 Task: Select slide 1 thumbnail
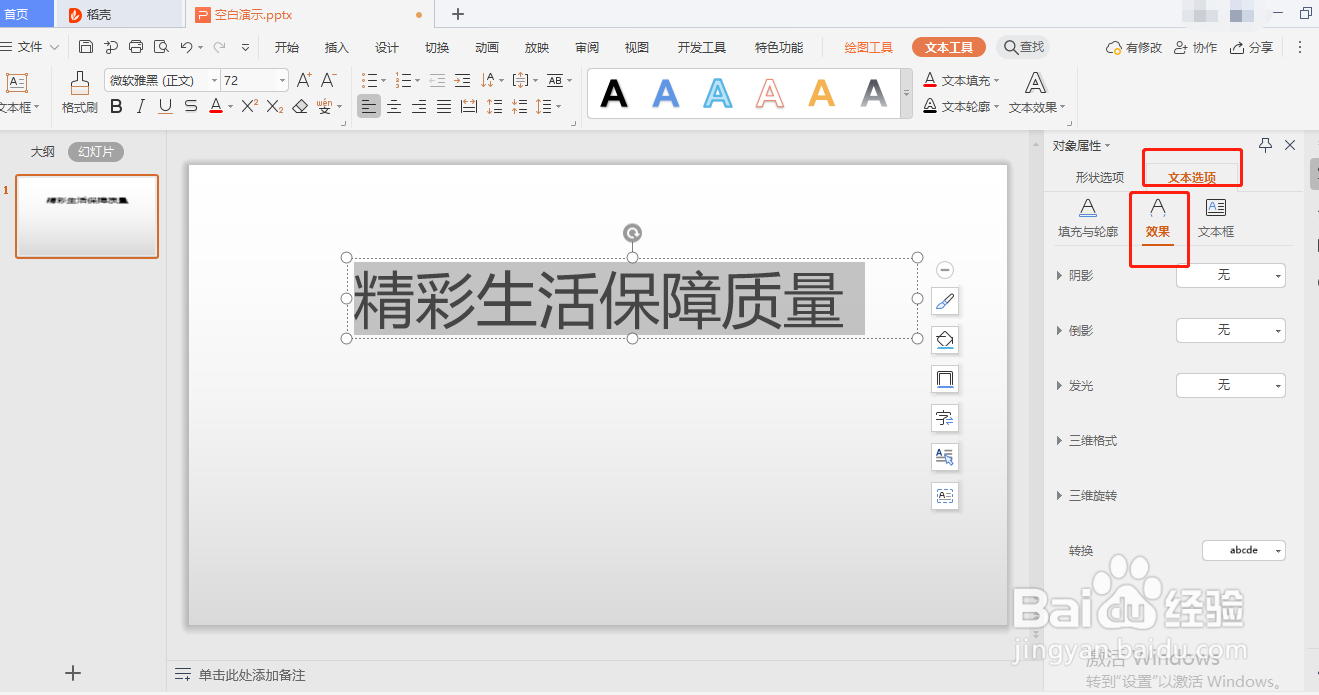tap(87, 217)
